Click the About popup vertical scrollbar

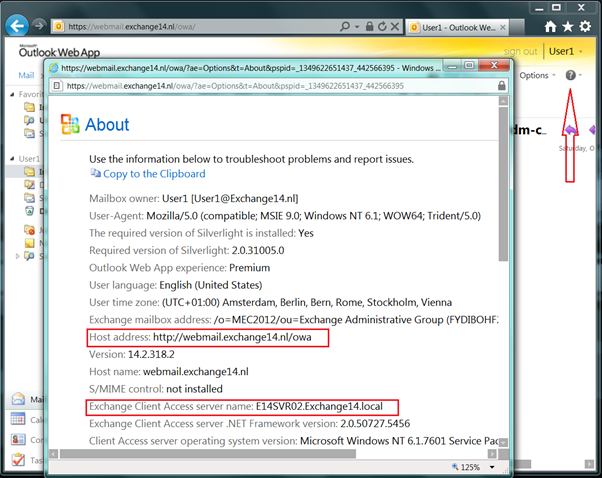(502, 200)
